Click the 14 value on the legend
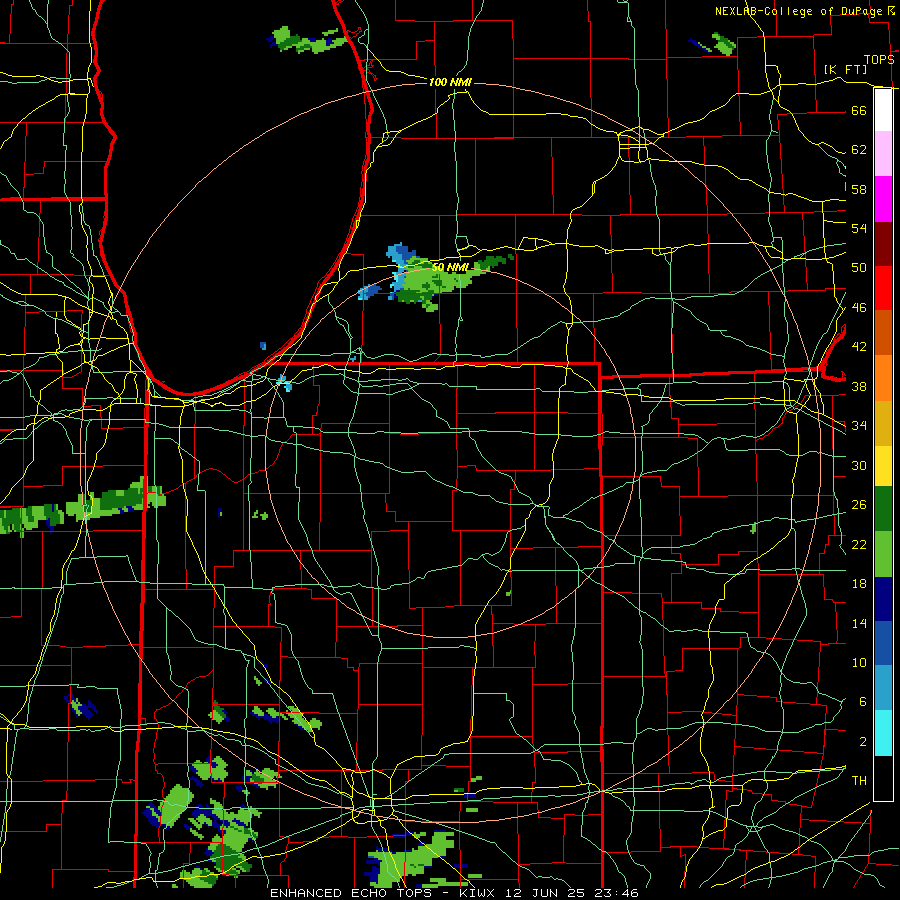Viewport: 900px width, 900px height. 859,623
